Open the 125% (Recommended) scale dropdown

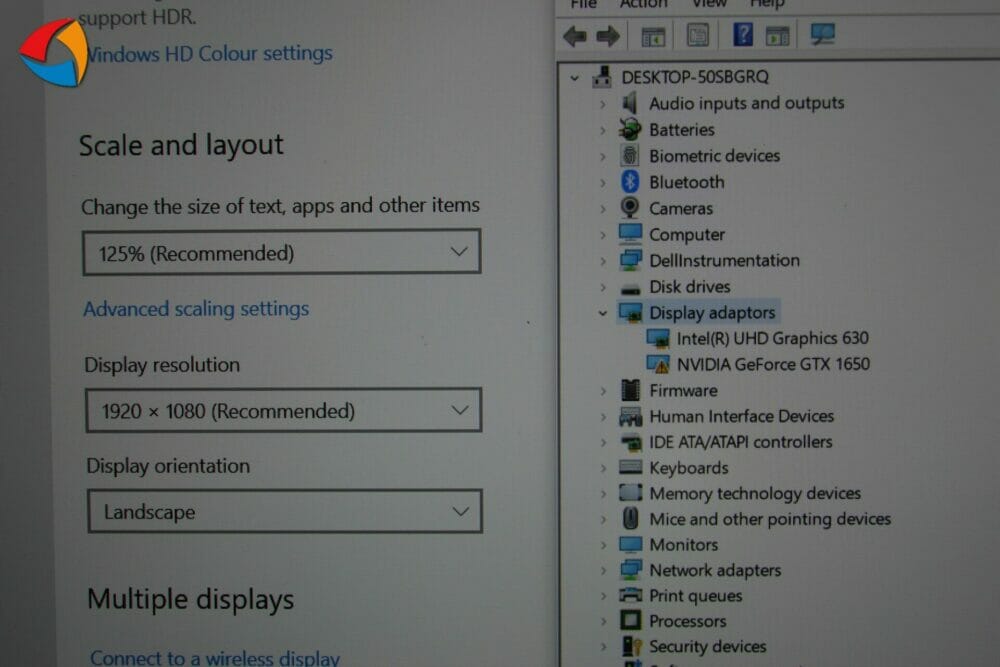[281, 253]
